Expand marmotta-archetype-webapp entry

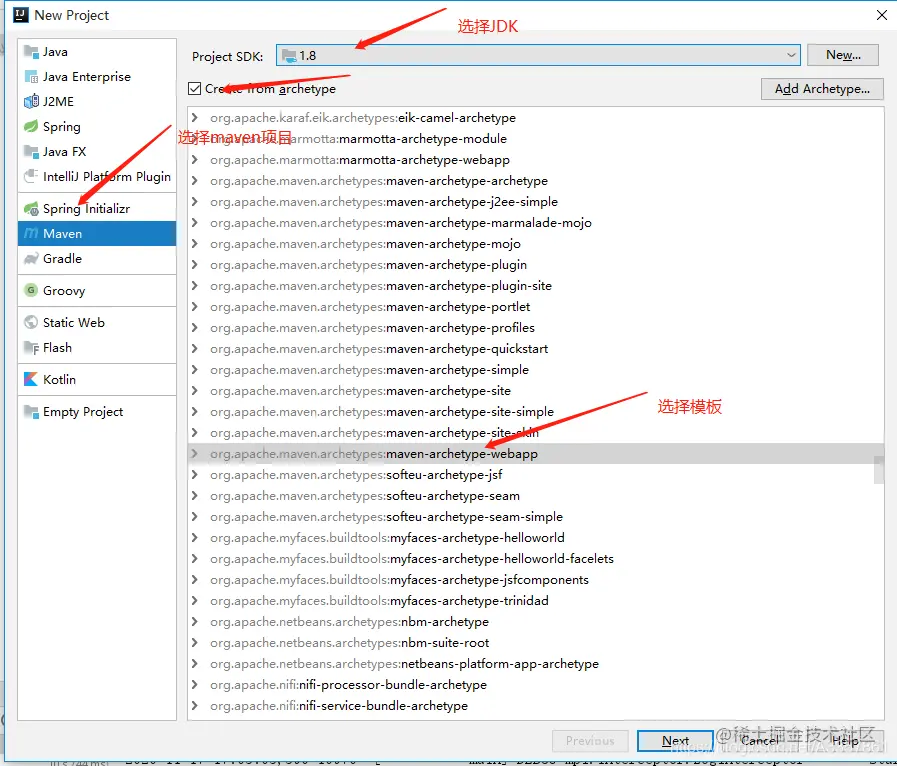pos(195,160)
